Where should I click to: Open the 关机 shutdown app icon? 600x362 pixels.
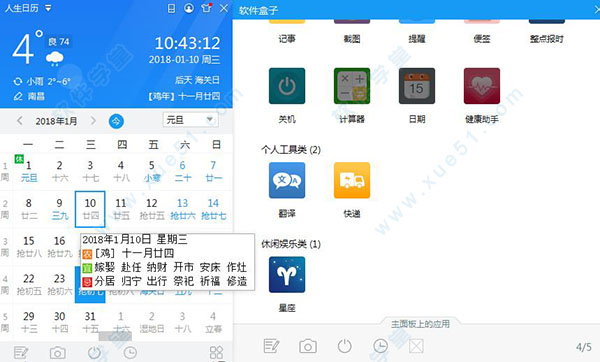287,86
